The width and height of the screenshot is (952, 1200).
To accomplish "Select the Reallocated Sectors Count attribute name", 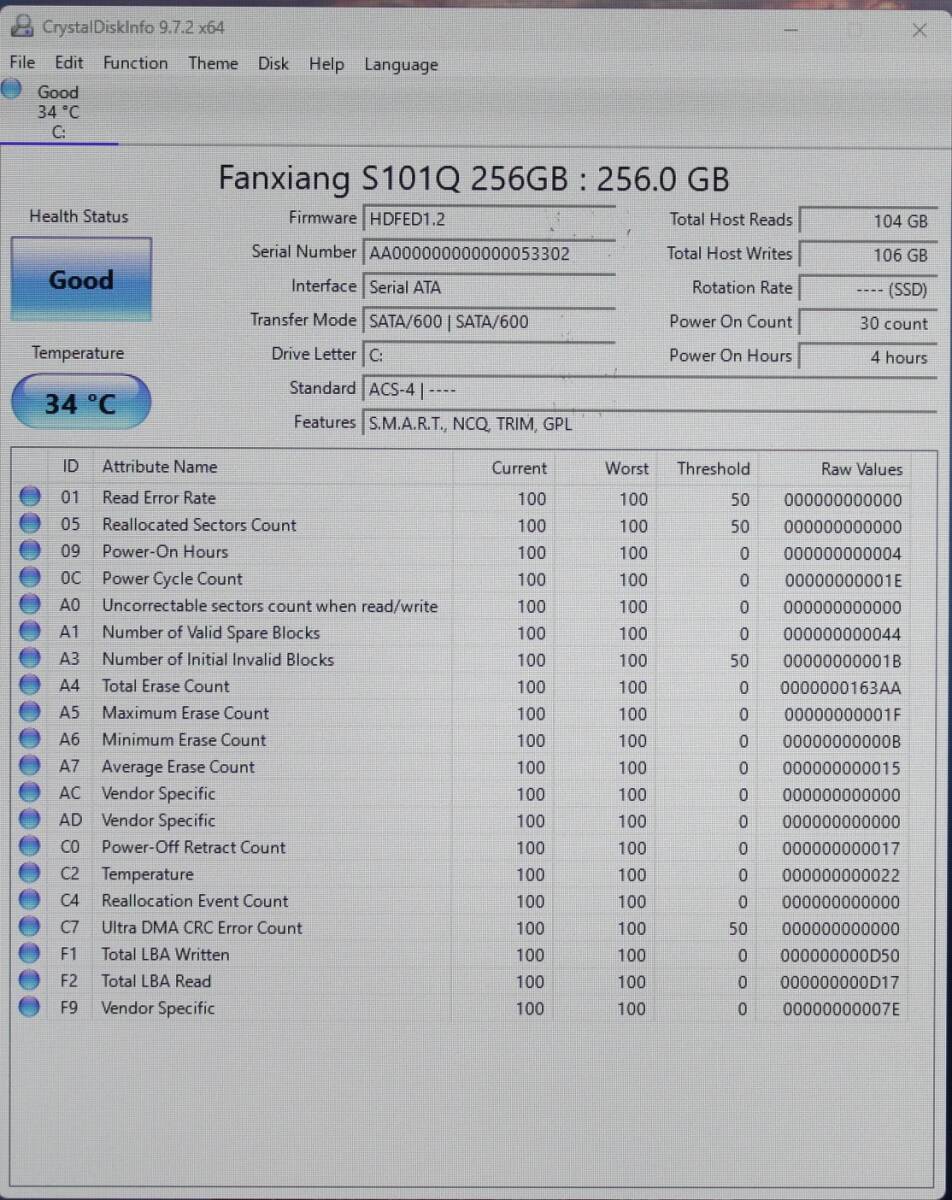I will tap(199, 525).
